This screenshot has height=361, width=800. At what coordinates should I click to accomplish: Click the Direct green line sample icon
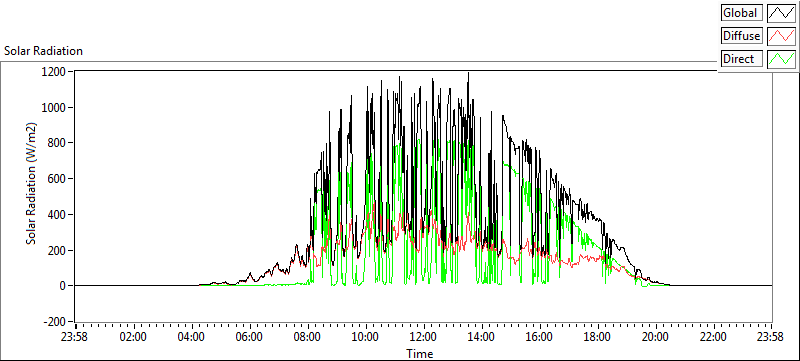click(781, 59)
